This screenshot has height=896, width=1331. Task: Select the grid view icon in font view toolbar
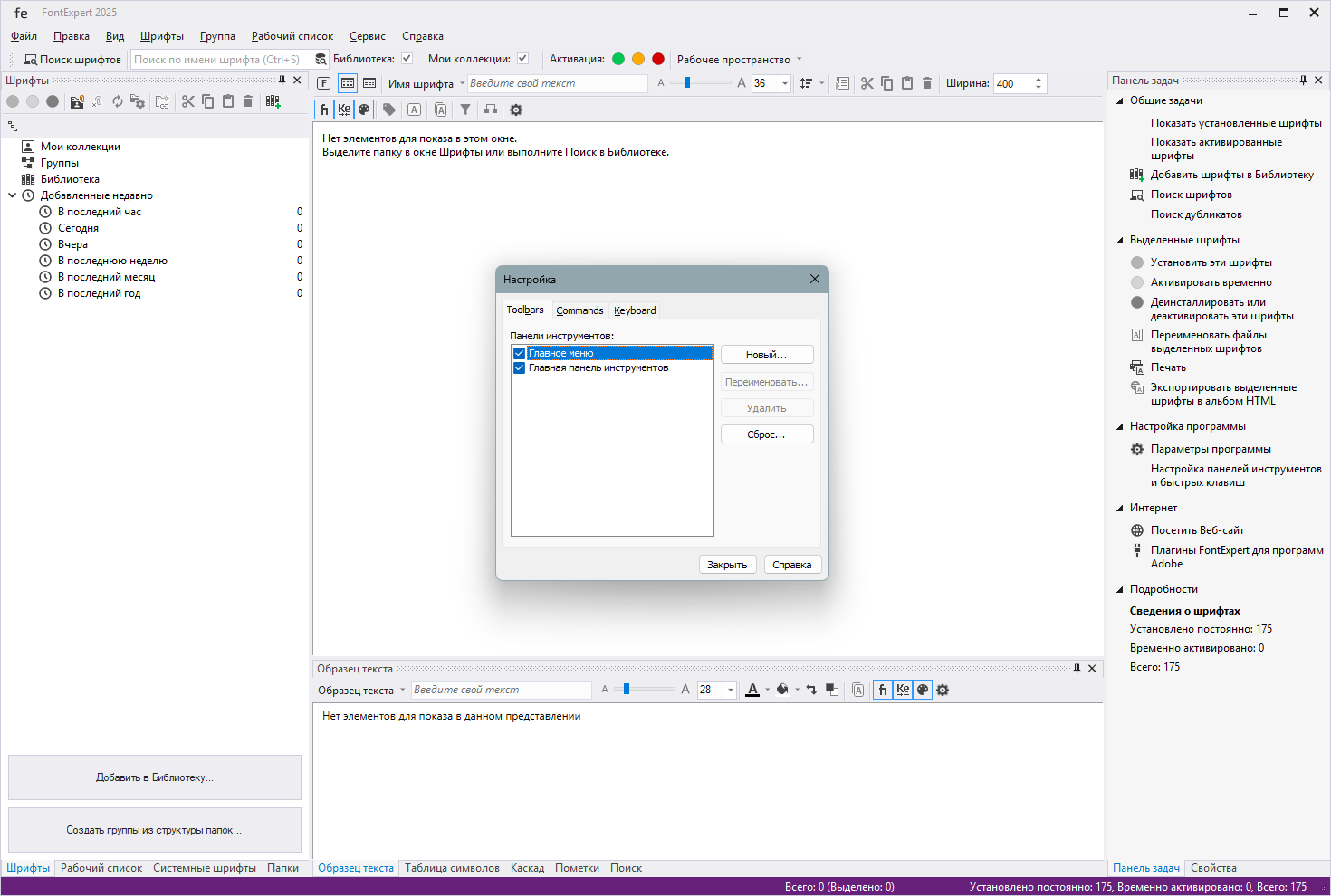pyautogui.click(x=348, y=83)
